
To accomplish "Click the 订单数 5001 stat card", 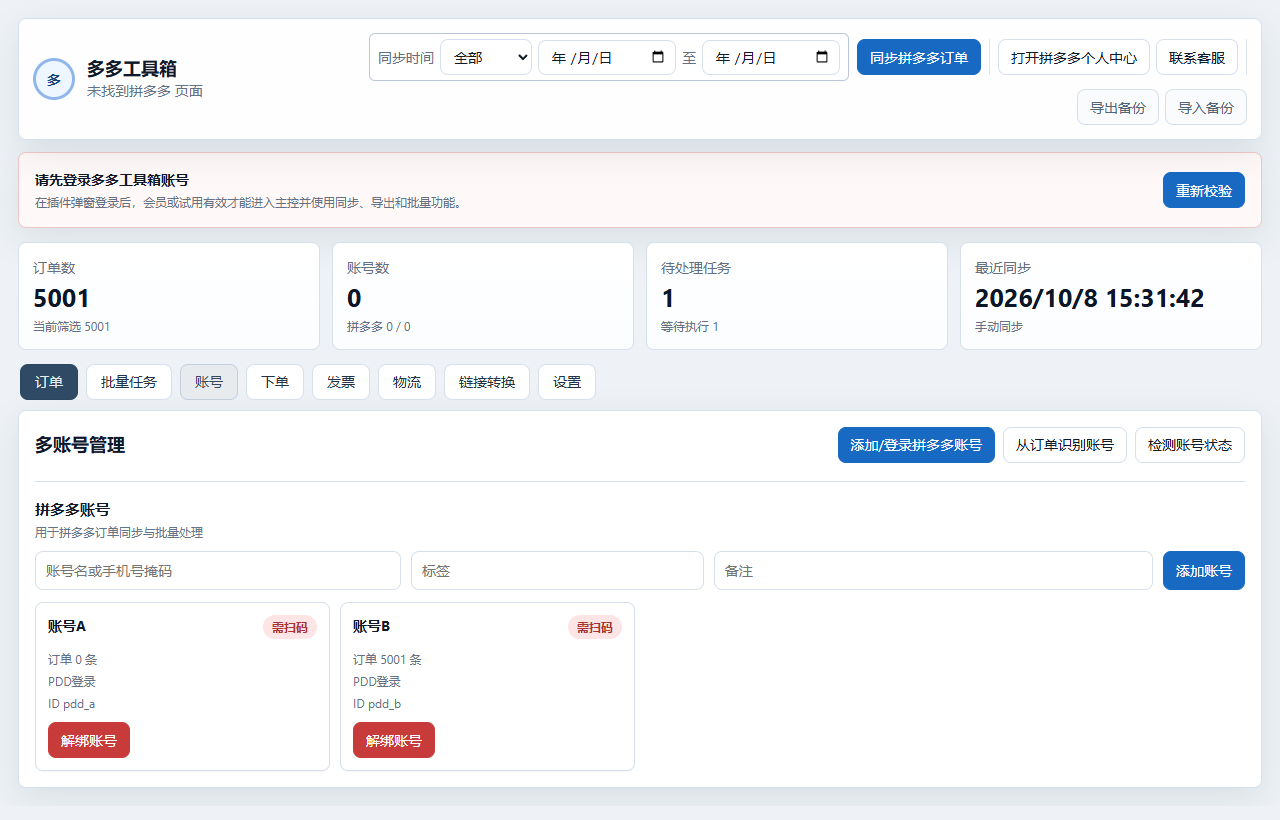I will pyautogui.click(x=169, y=296).
